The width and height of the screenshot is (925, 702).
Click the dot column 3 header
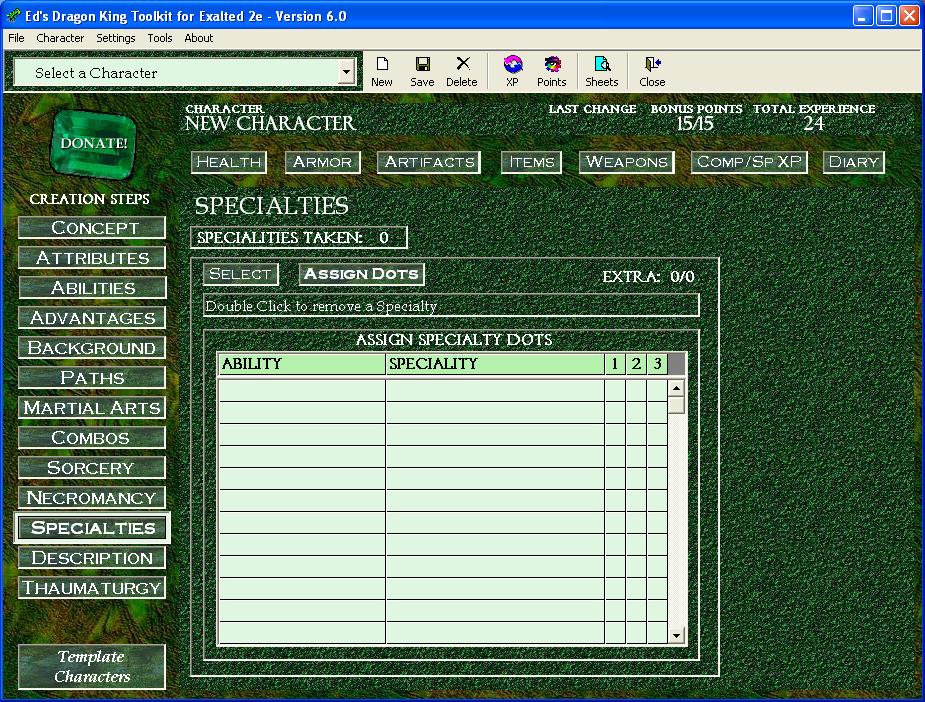(657, 364)
